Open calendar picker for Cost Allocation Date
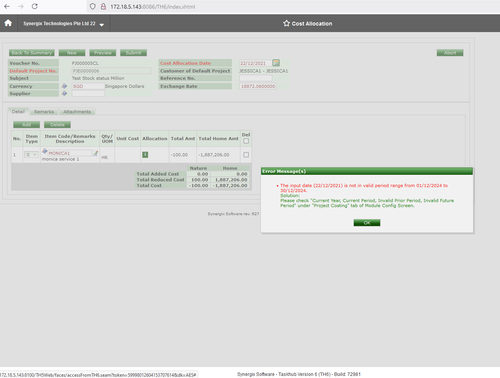The height and width of the screenshot is (378, 500). click(x=276, y=63)
